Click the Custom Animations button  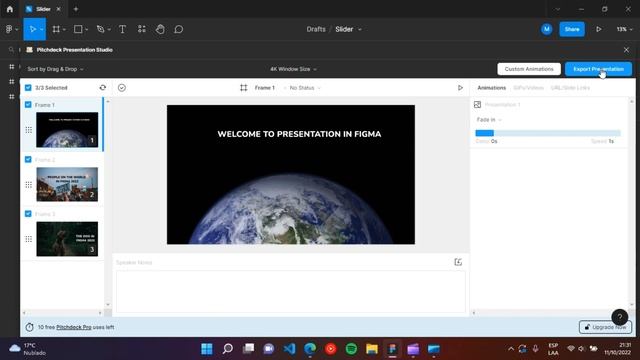click(529, 69)
